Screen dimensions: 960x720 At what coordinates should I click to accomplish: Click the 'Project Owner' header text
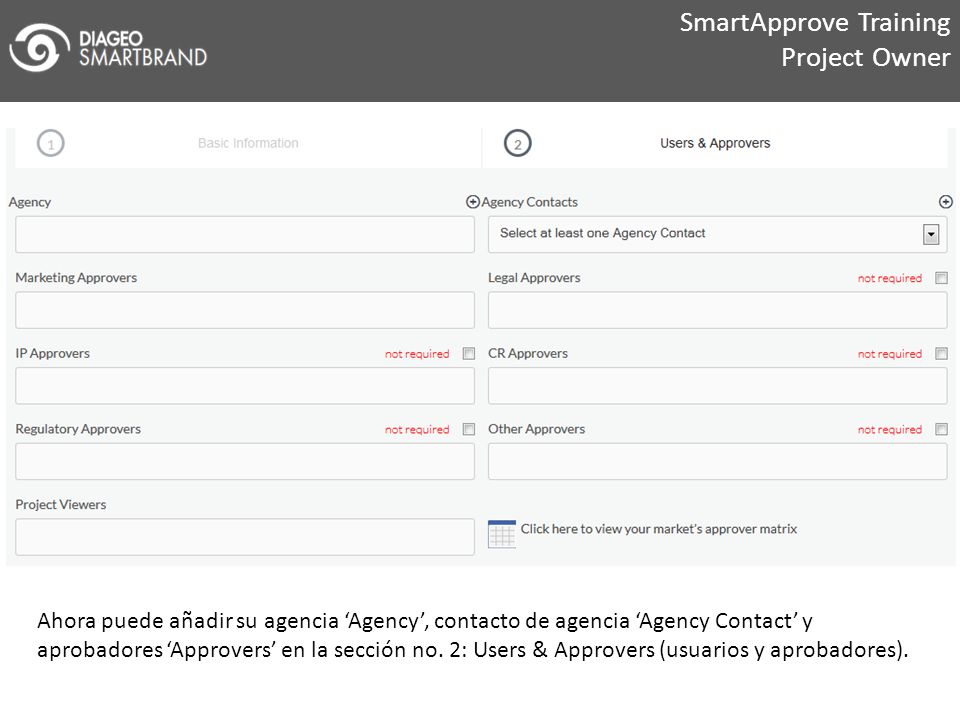(866, 58)
